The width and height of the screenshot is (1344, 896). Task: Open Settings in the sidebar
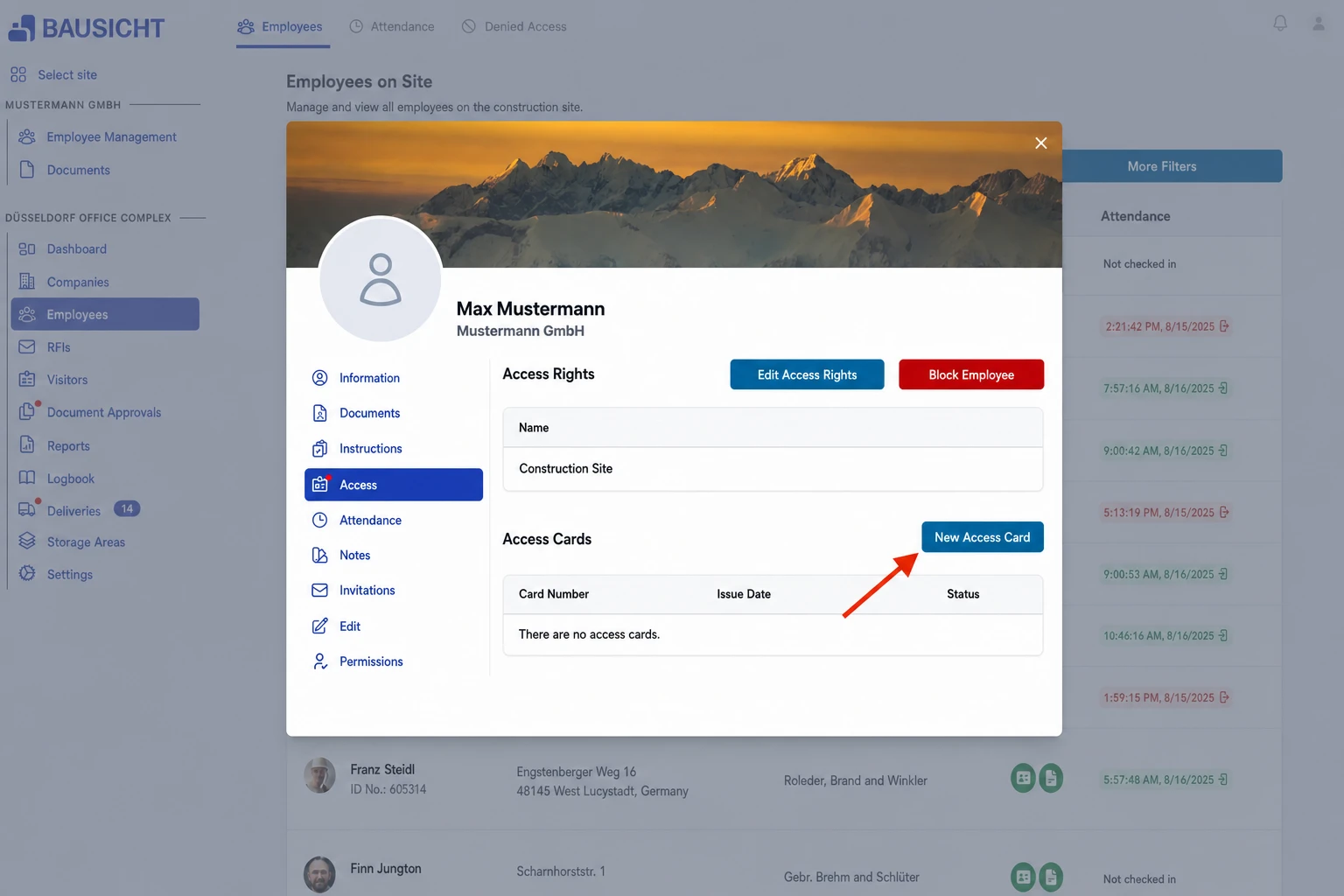56,574
